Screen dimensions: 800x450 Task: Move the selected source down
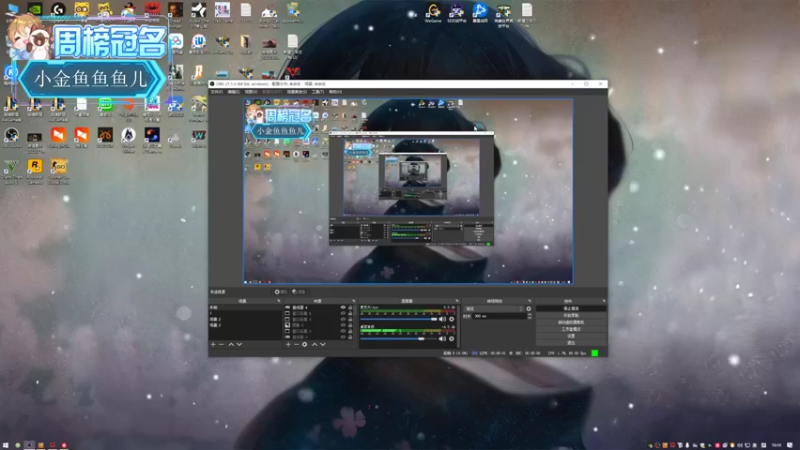[x=322, y=344]
